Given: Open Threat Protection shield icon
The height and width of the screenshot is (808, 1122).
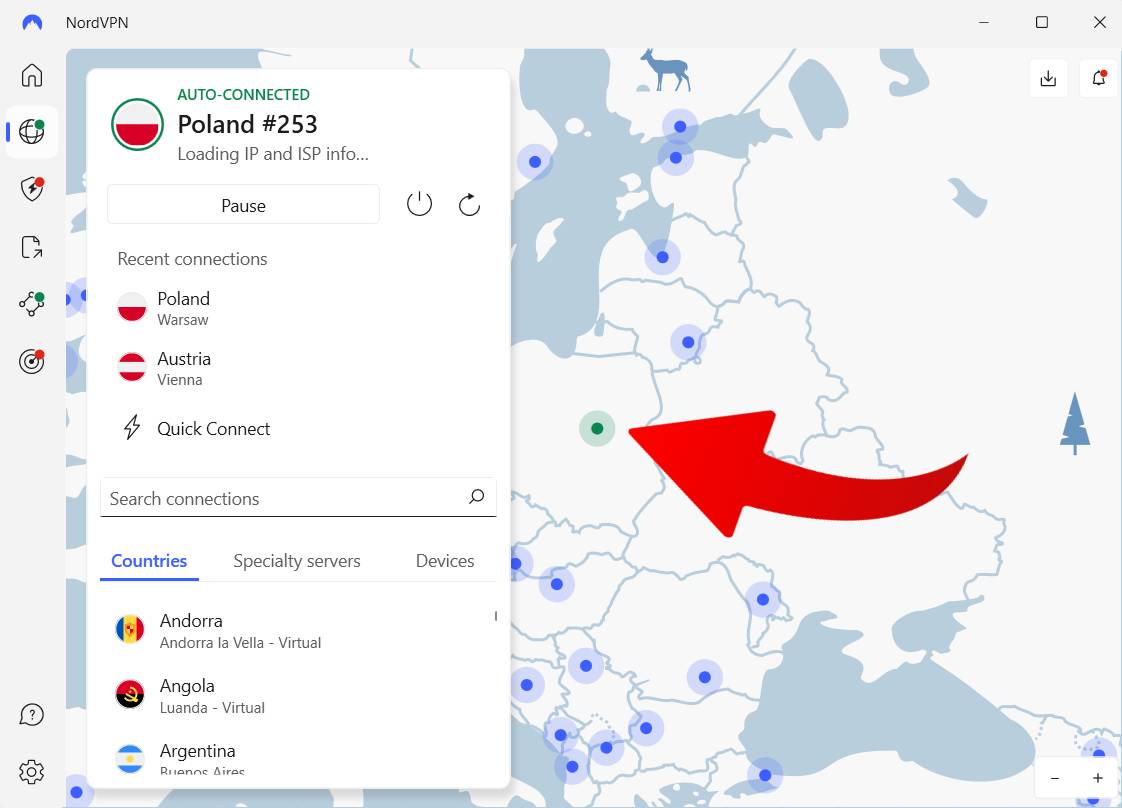Looking at the screenshot, I should 31,189.
